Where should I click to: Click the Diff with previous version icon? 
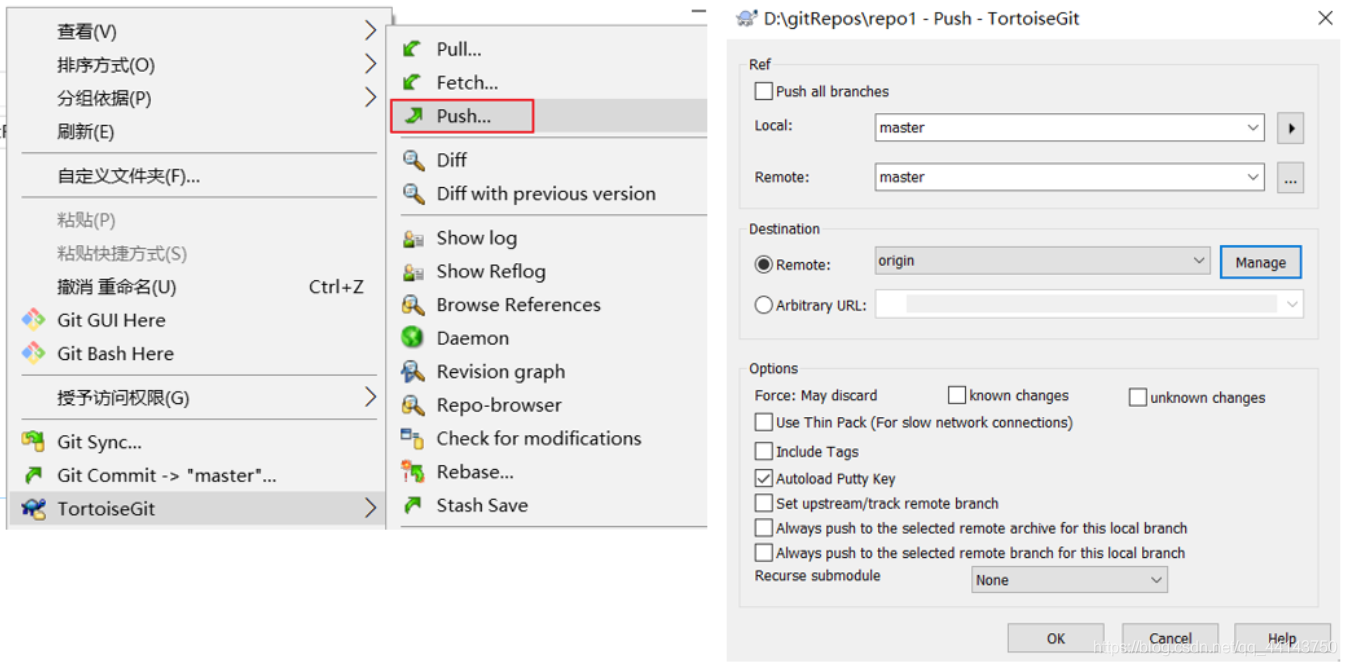[412, 193]
